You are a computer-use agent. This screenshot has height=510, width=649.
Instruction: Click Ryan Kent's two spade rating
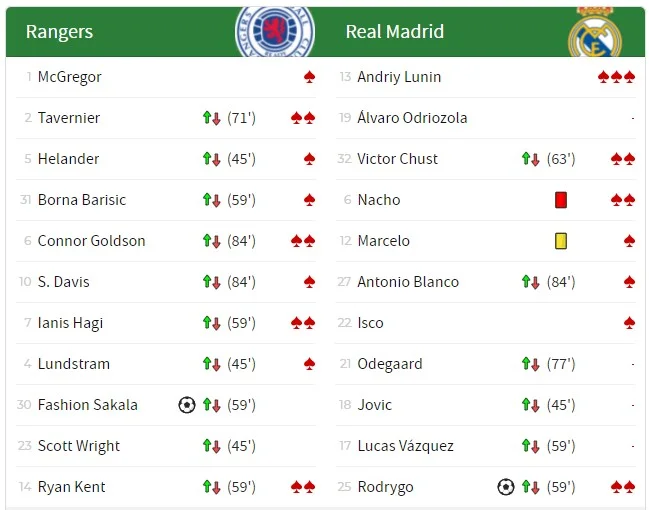(303, 487)
